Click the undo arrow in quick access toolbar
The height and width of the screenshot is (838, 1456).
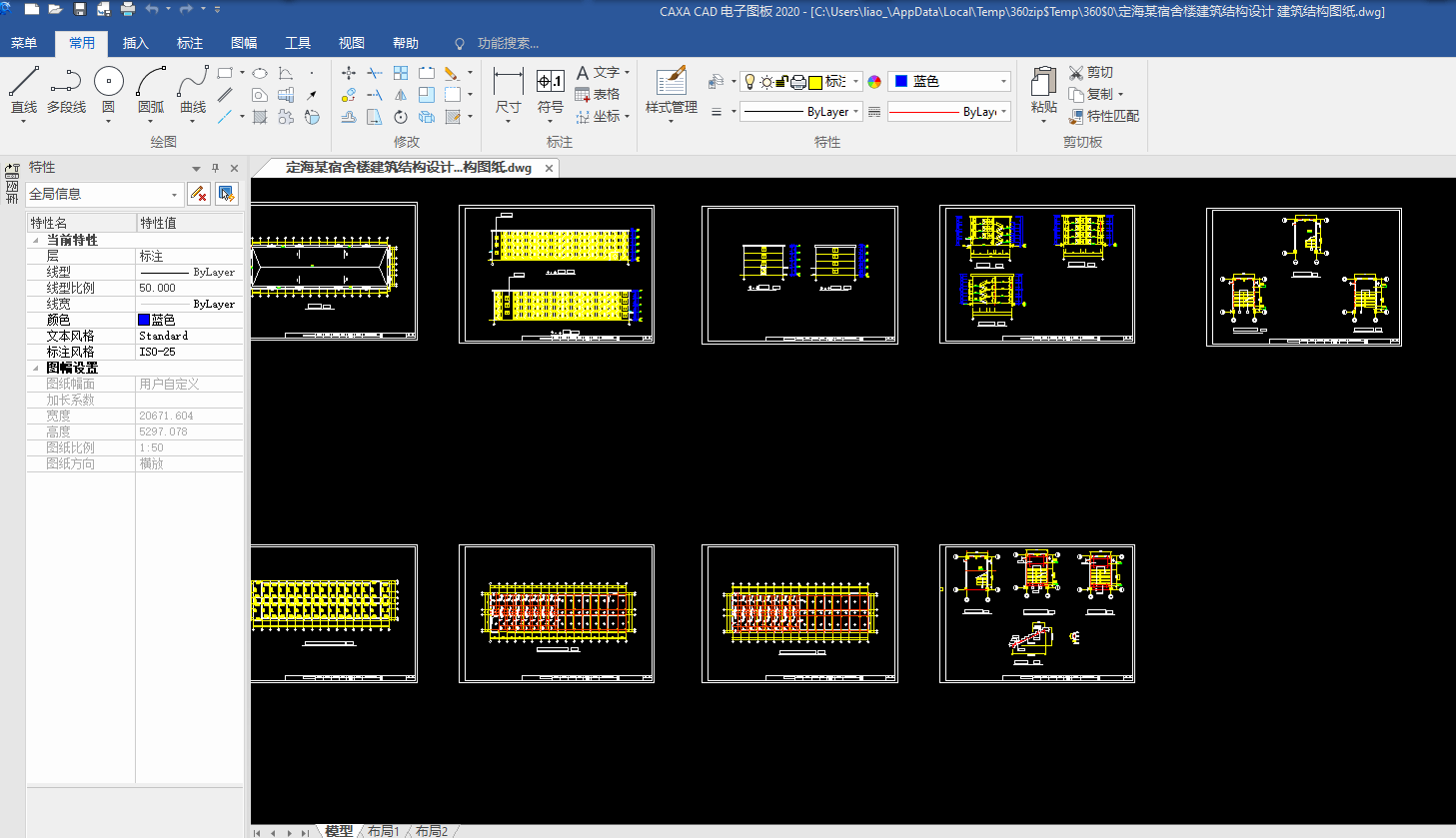coord(152,9)
